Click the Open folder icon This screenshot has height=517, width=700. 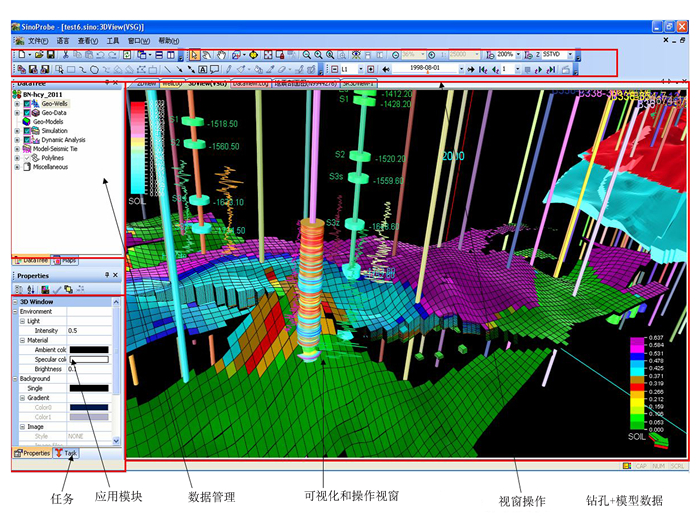point(37,54)
